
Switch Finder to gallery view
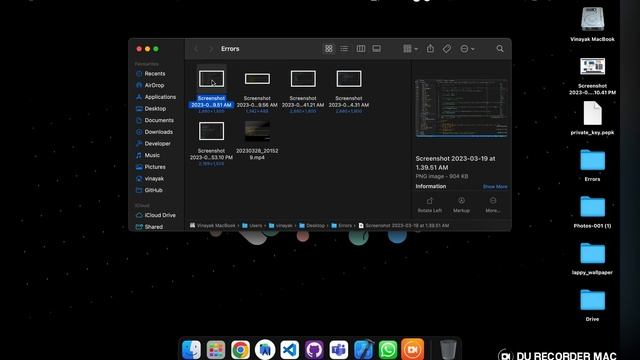(x=377, y=49)
